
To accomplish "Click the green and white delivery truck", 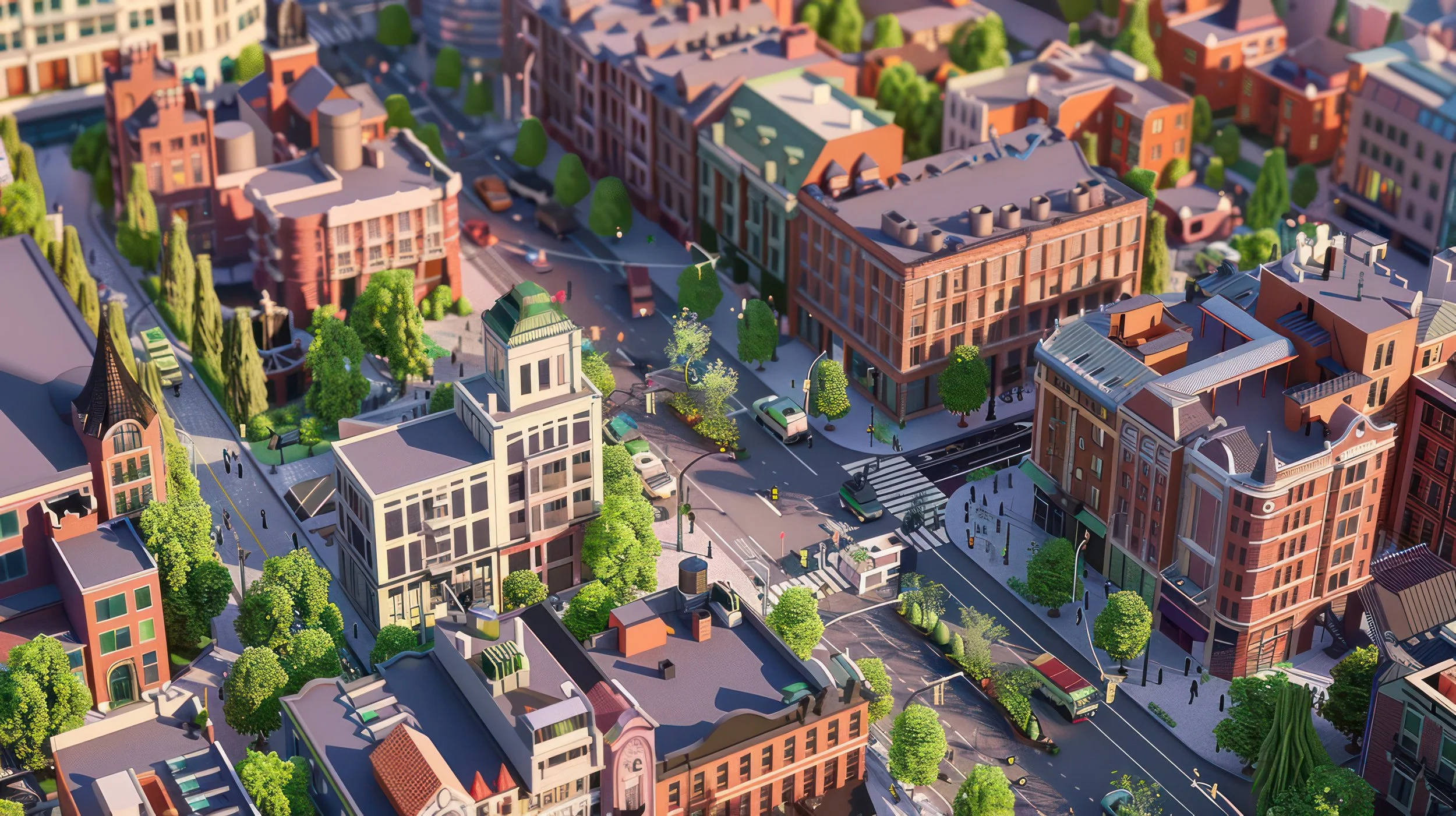I will (x=781, y=417).
